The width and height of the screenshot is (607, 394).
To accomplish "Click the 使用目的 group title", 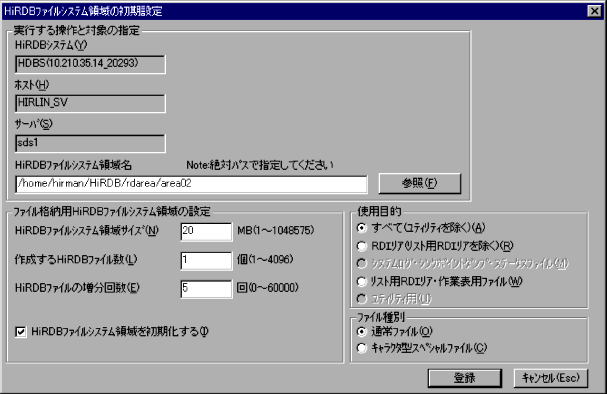I will pos(379,211).
